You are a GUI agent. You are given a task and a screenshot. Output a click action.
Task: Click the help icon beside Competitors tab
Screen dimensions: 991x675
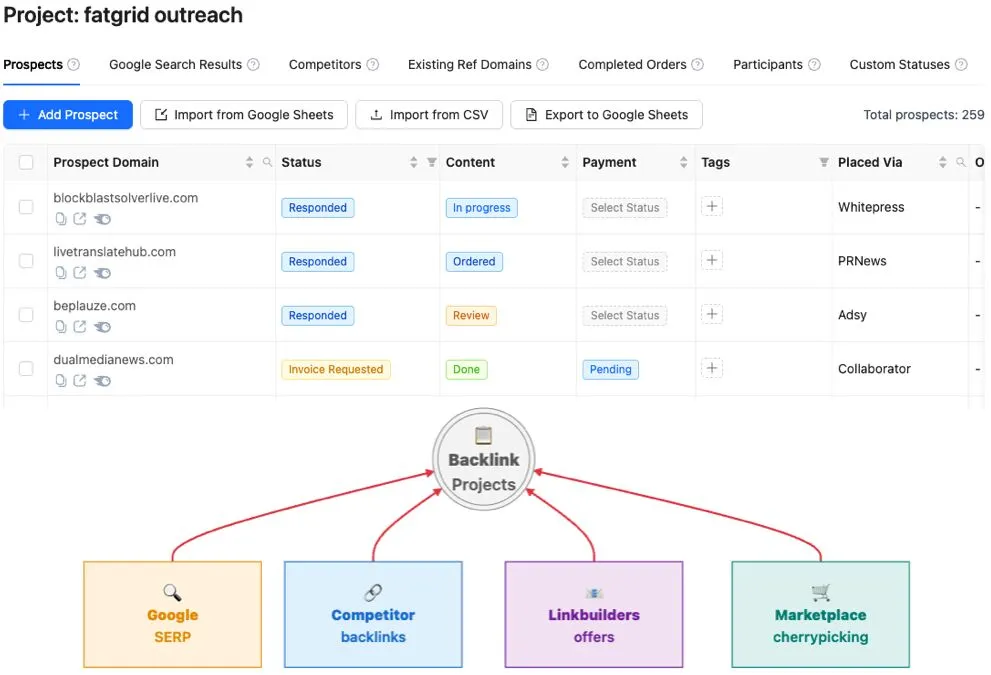373,65
